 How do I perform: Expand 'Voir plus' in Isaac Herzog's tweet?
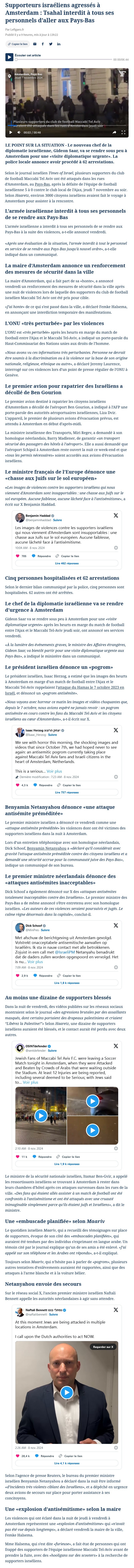pos(54,771)
